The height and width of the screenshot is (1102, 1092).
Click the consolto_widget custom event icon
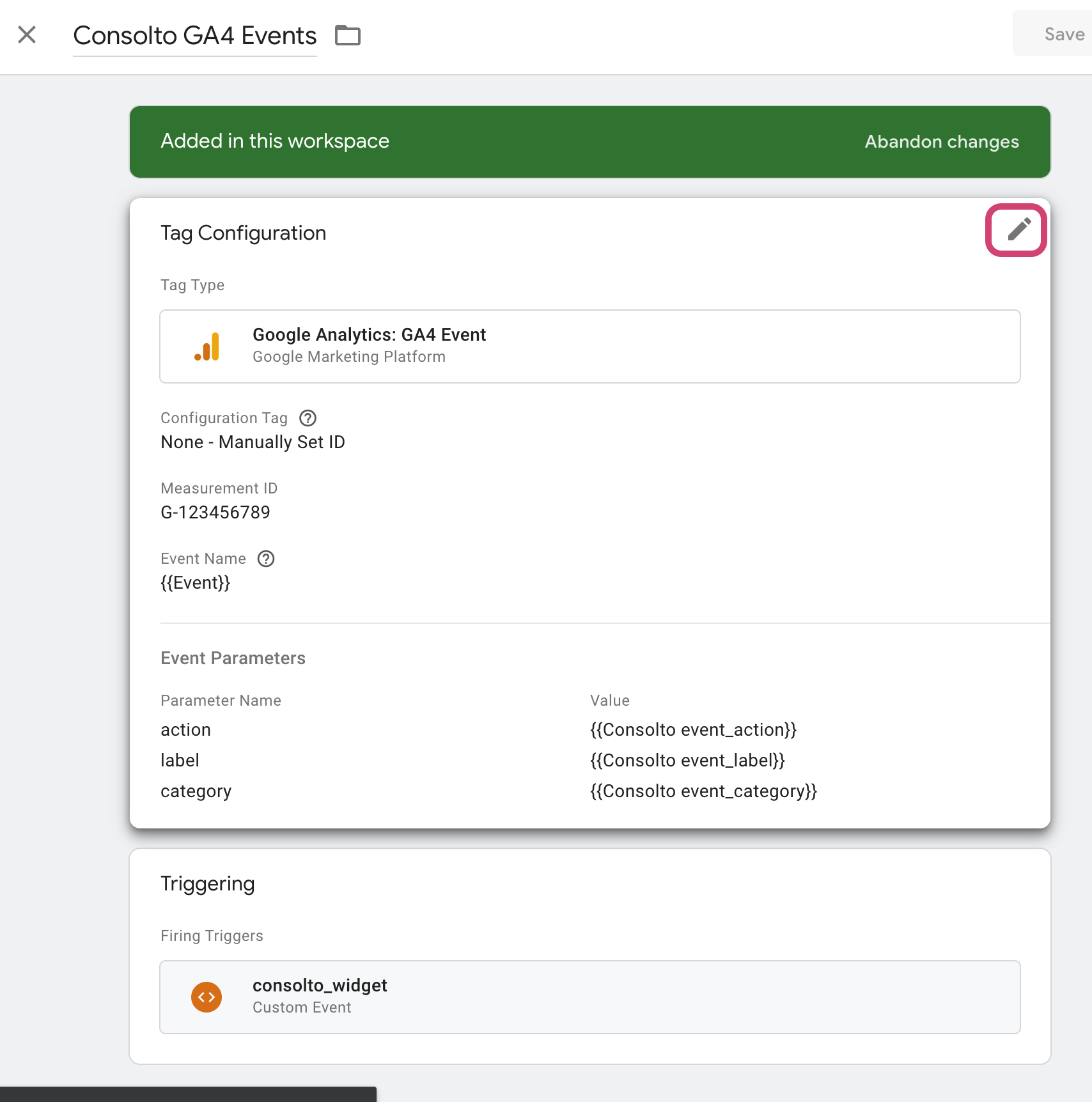pyautogui.click(x=207, y=997)
